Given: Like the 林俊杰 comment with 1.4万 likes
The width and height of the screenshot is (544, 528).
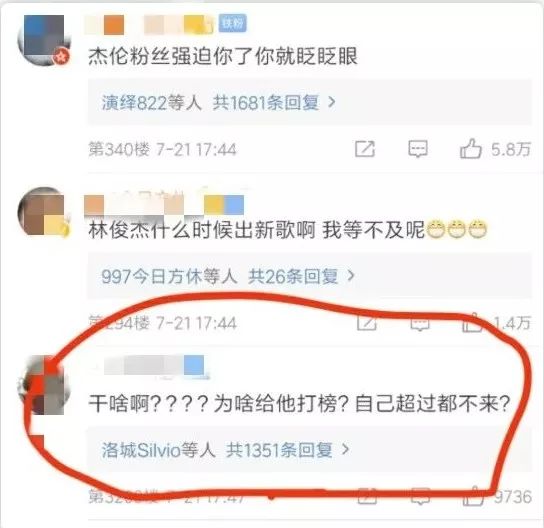Looking at the screenshot, I should point(472,323).
